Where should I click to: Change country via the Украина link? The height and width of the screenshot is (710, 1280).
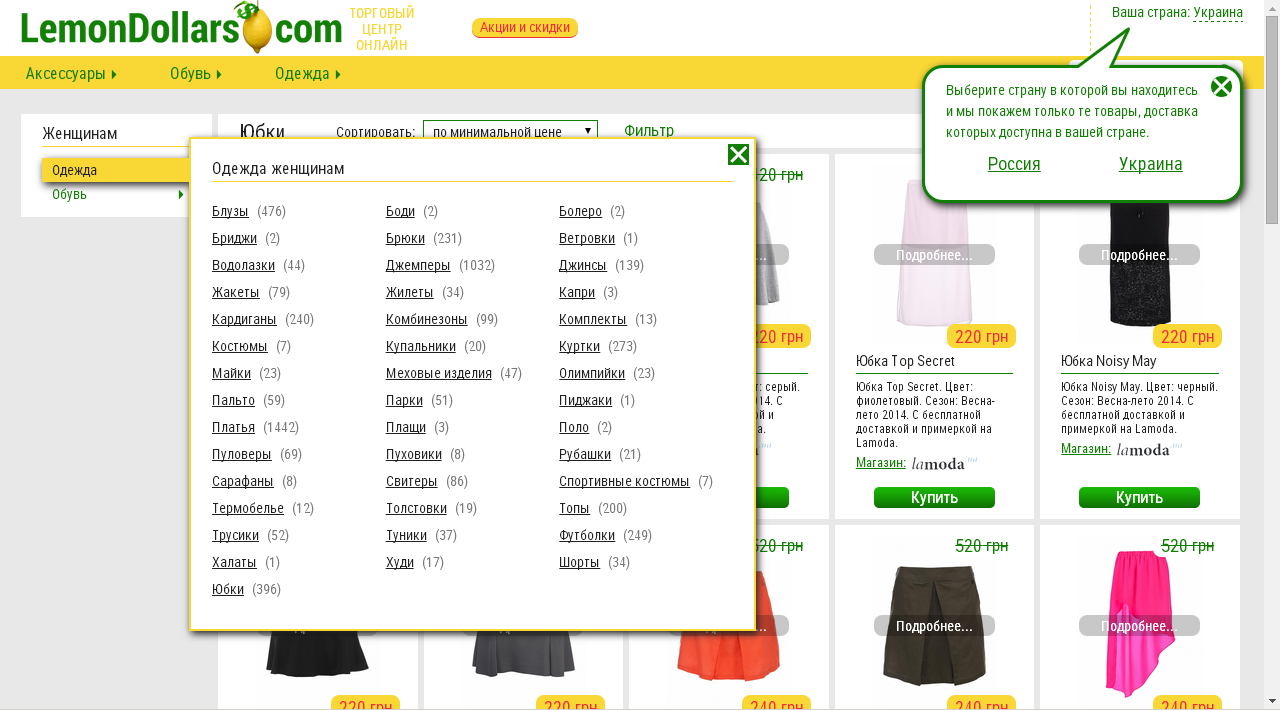tap(1218, 12)
